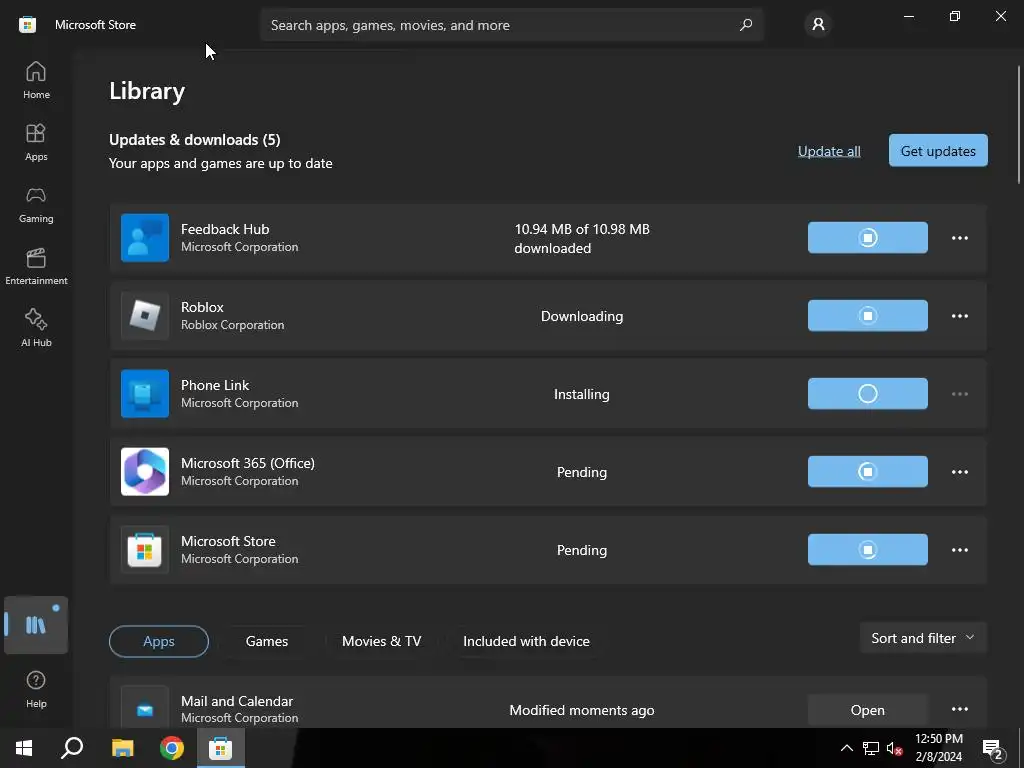The image size is (1024, 768).
Task: Cancel the pending Microsoft 365 (Office) update
Action: [x=867, y=472]
